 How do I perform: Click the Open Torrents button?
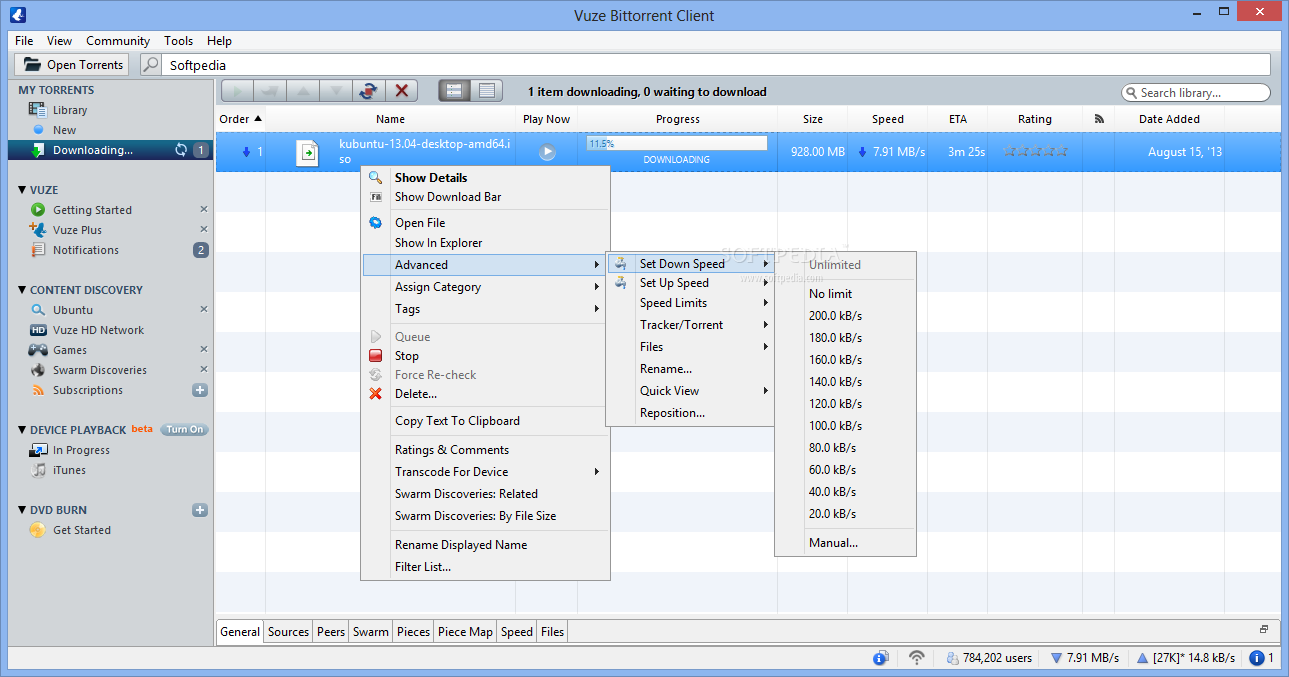[x=72, y=65]
